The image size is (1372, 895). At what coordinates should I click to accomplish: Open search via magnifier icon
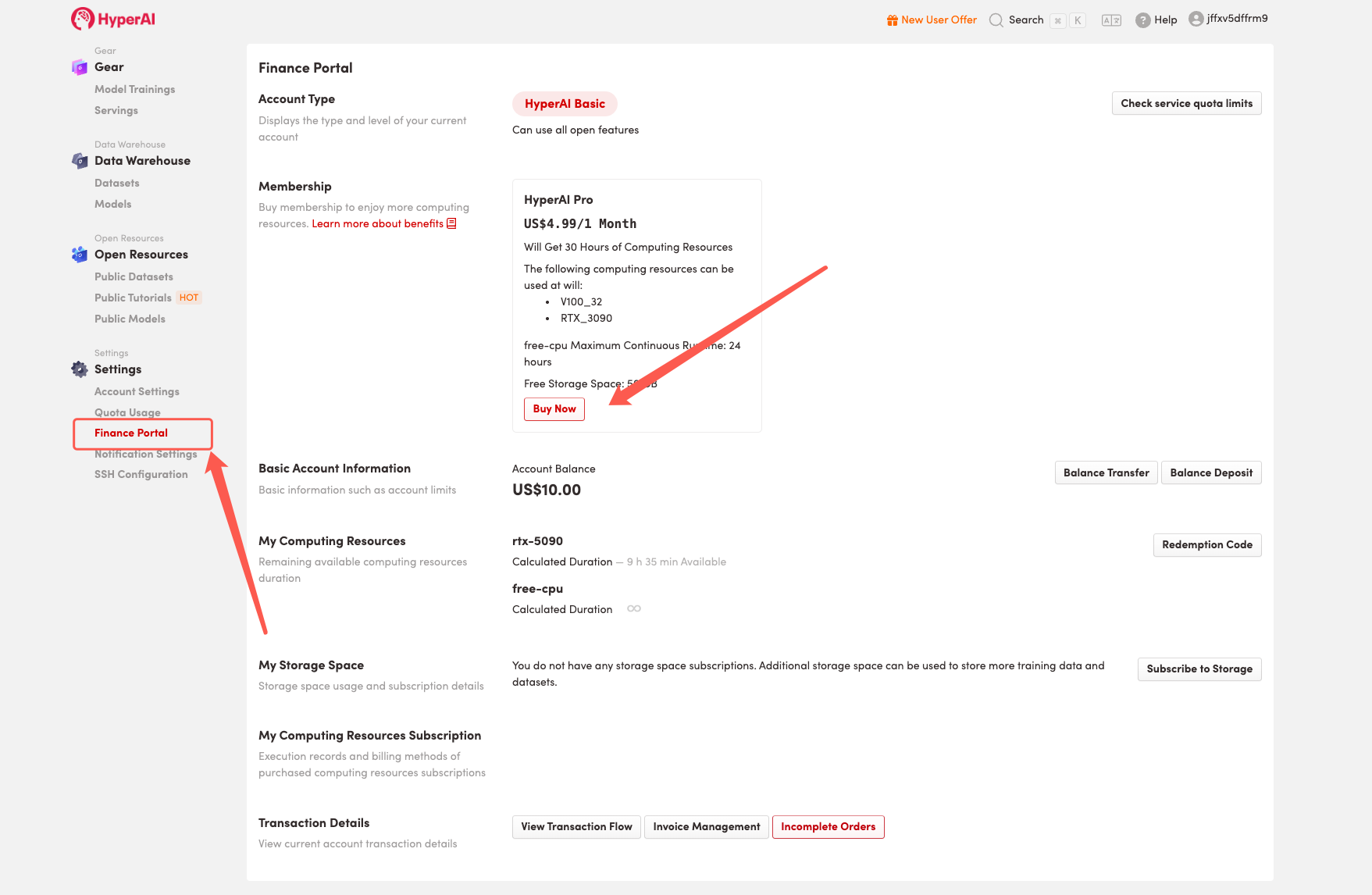pyautogui.click(x=996, y=20)
